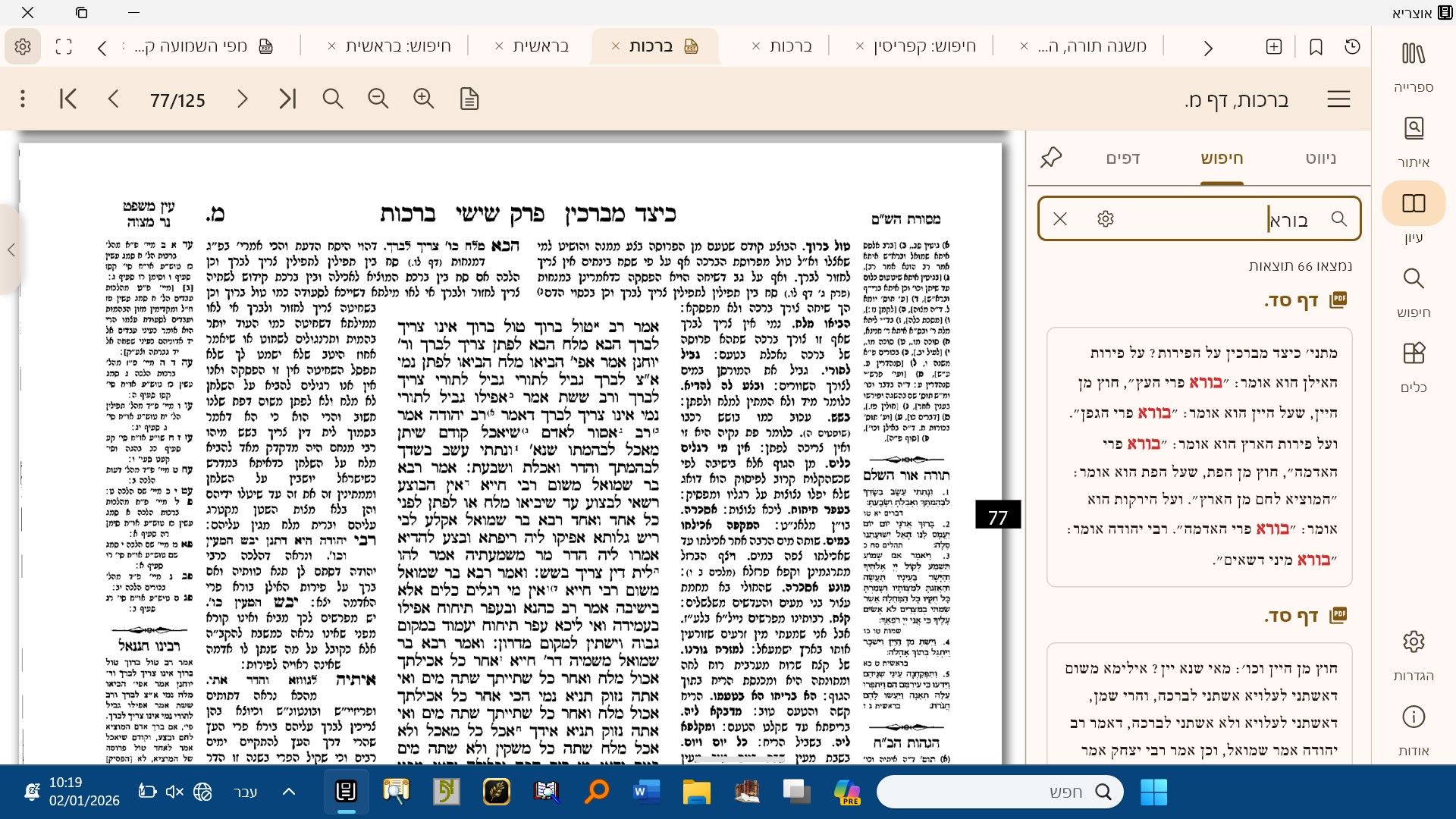Viewport: 1456px width, 819px height.
Task: Zoom out of the page view
Action: [378, 99]
